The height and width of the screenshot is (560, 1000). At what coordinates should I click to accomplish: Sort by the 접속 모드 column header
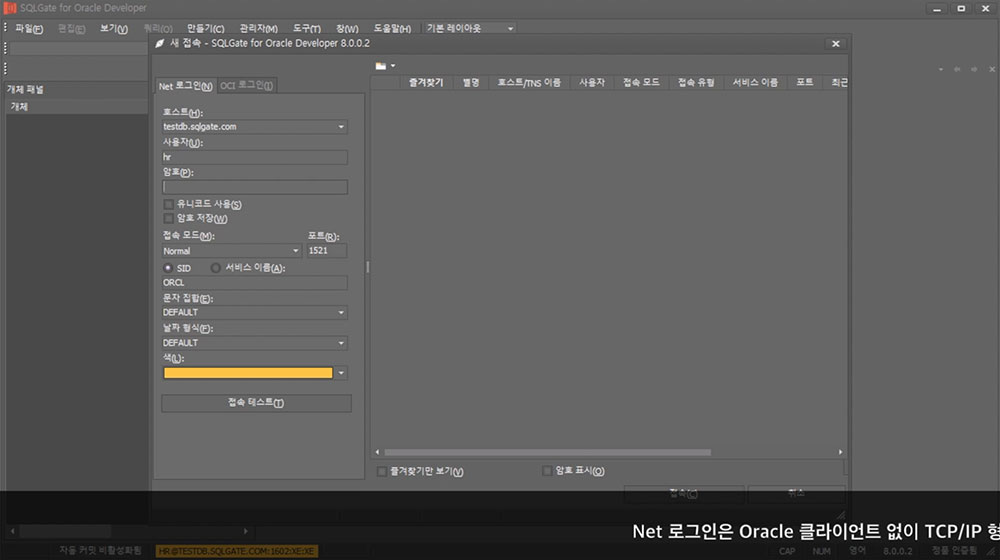641,82
